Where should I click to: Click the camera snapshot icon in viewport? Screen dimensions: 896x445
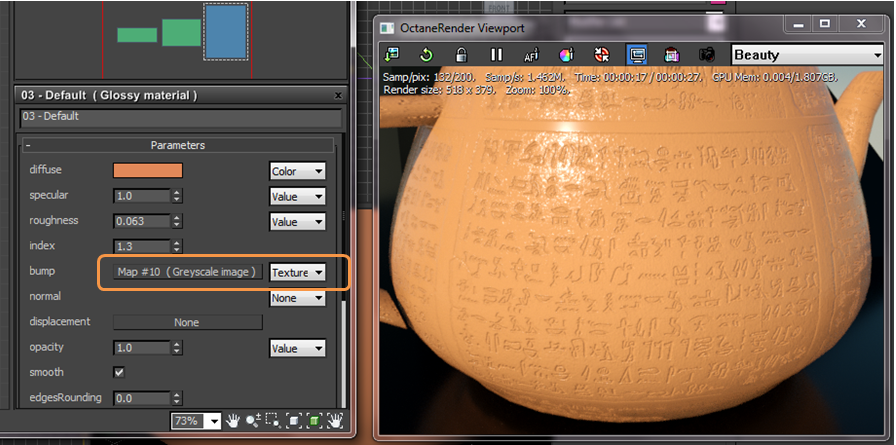tap(707, 55)
